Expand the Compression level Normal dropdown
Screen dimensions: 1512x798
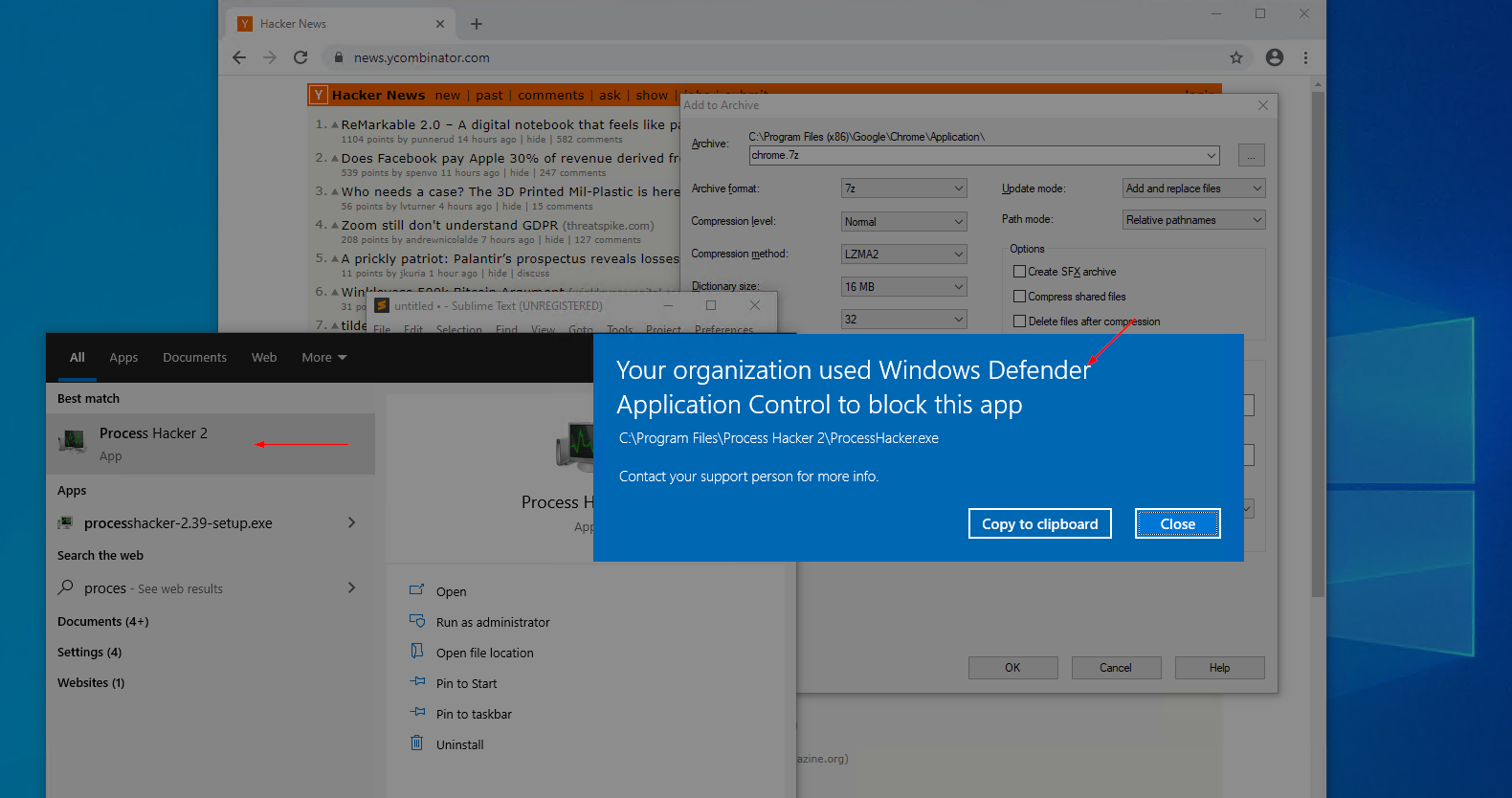904,221
